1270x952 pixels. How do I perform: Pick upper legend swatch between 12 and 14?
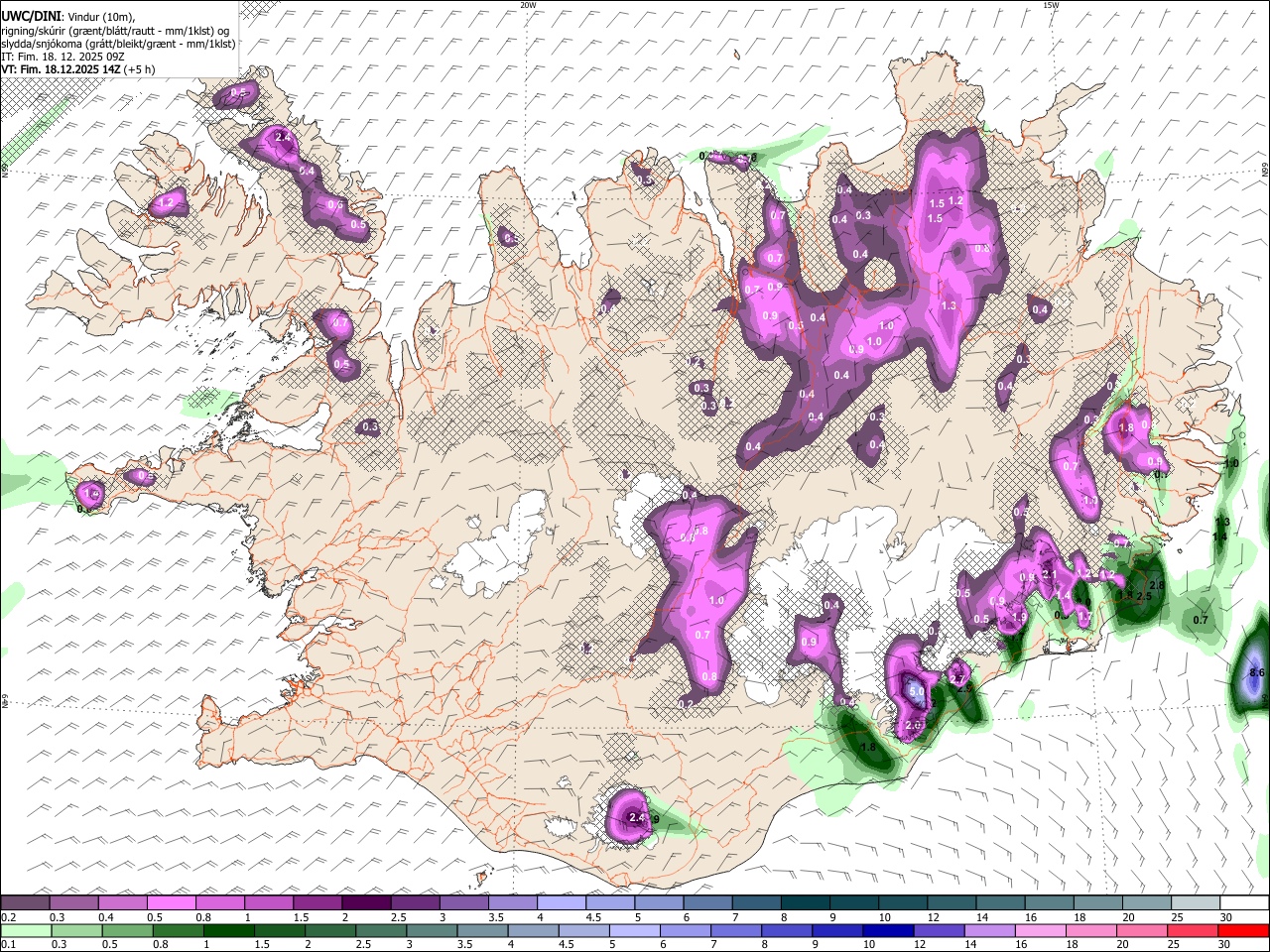coord(951,902)
